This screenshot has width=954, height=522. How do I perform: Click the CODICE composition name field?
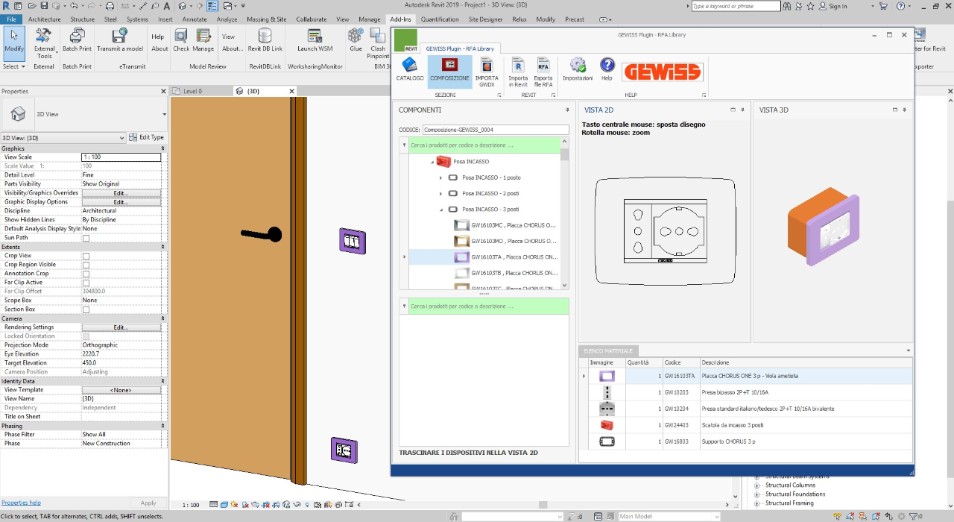coord(495,130)
